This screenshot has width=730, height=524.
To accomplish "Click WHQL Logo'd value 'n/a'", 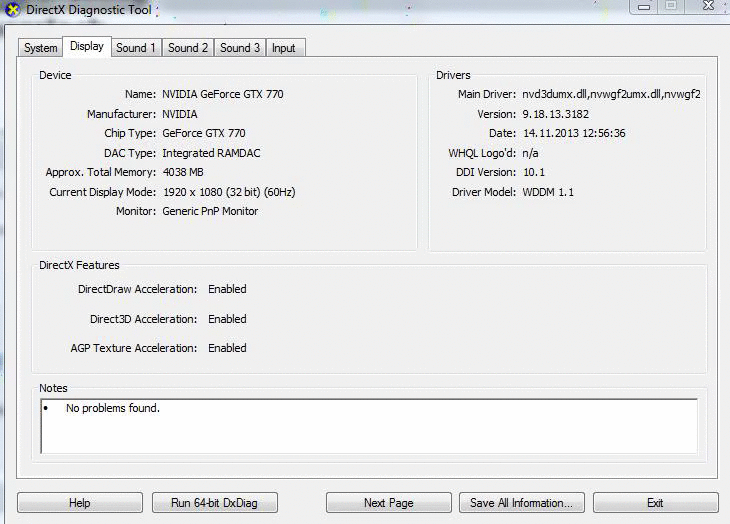I will [x=530, y=153].
